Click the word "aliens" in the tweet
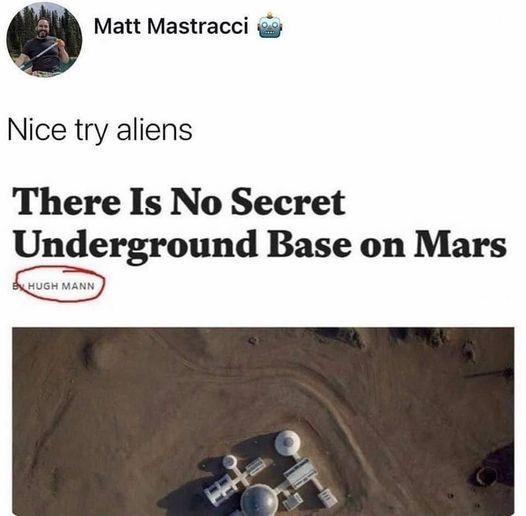Viewport: 526px width, 516px height. click(154, 129)
